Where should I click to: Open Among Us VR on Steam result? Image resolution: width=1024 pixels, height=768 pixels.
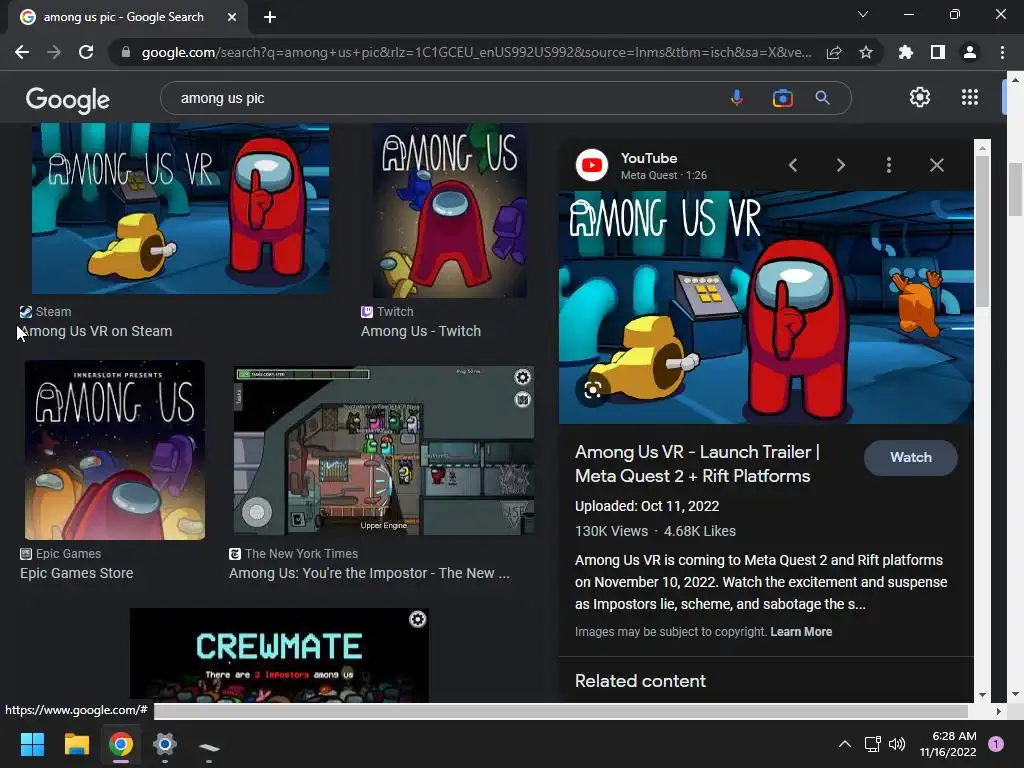click(96, 331)
